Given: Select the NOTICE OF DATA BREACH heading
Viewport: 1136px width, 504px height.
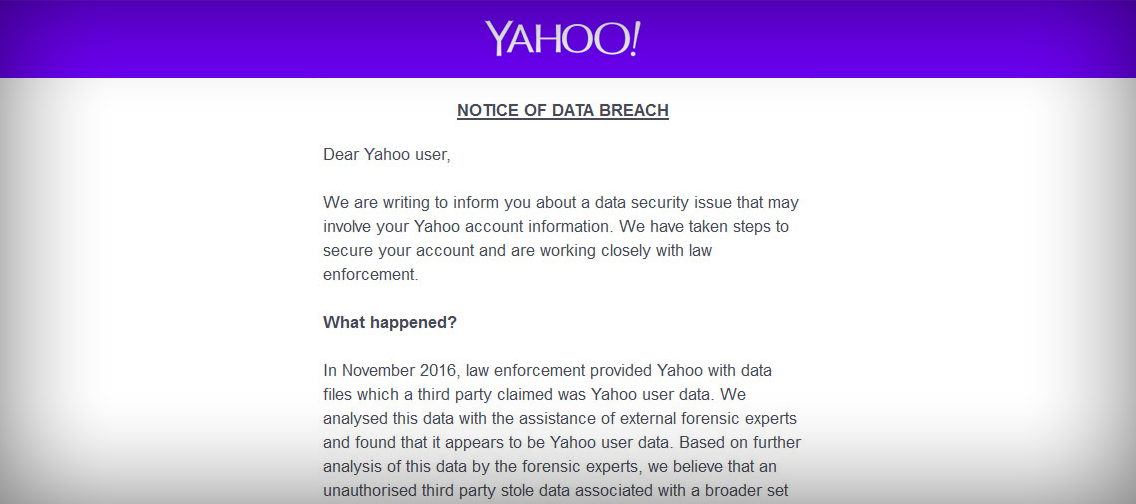Looking at the screenshot, I should point(563,111).
